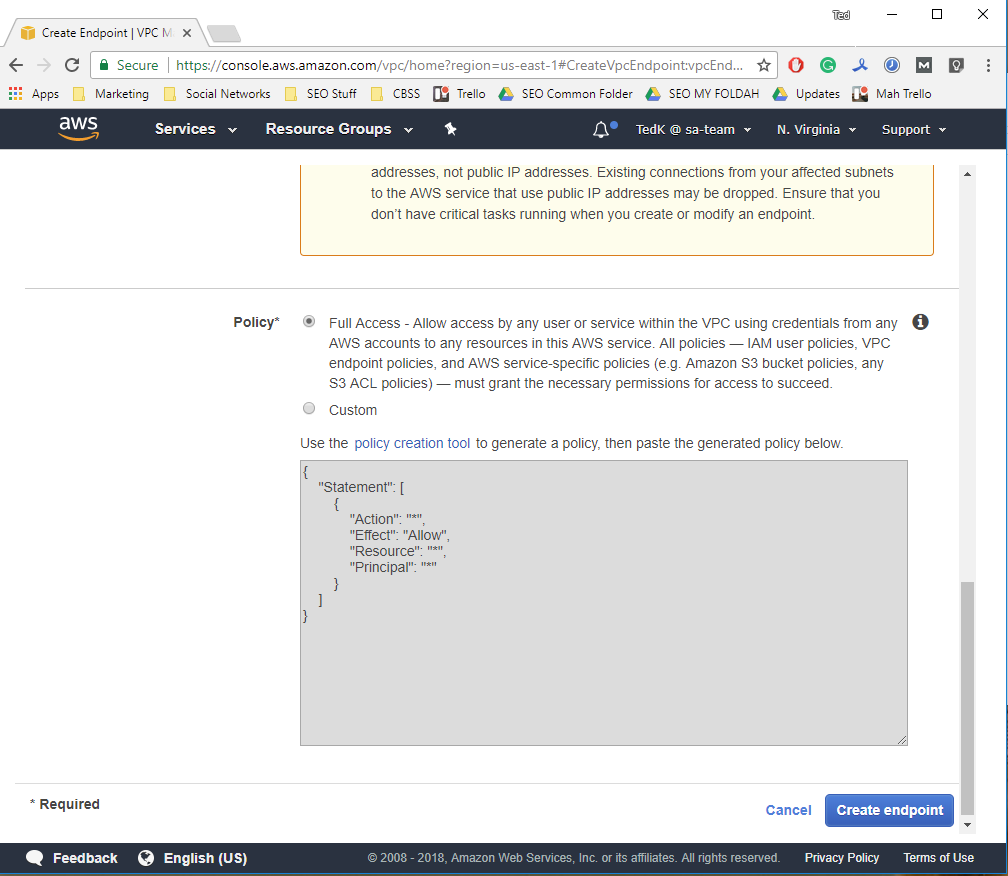1008x876 pixels.
Task: Select the Custom policy radio button
Action: click(x=309, y=409)
